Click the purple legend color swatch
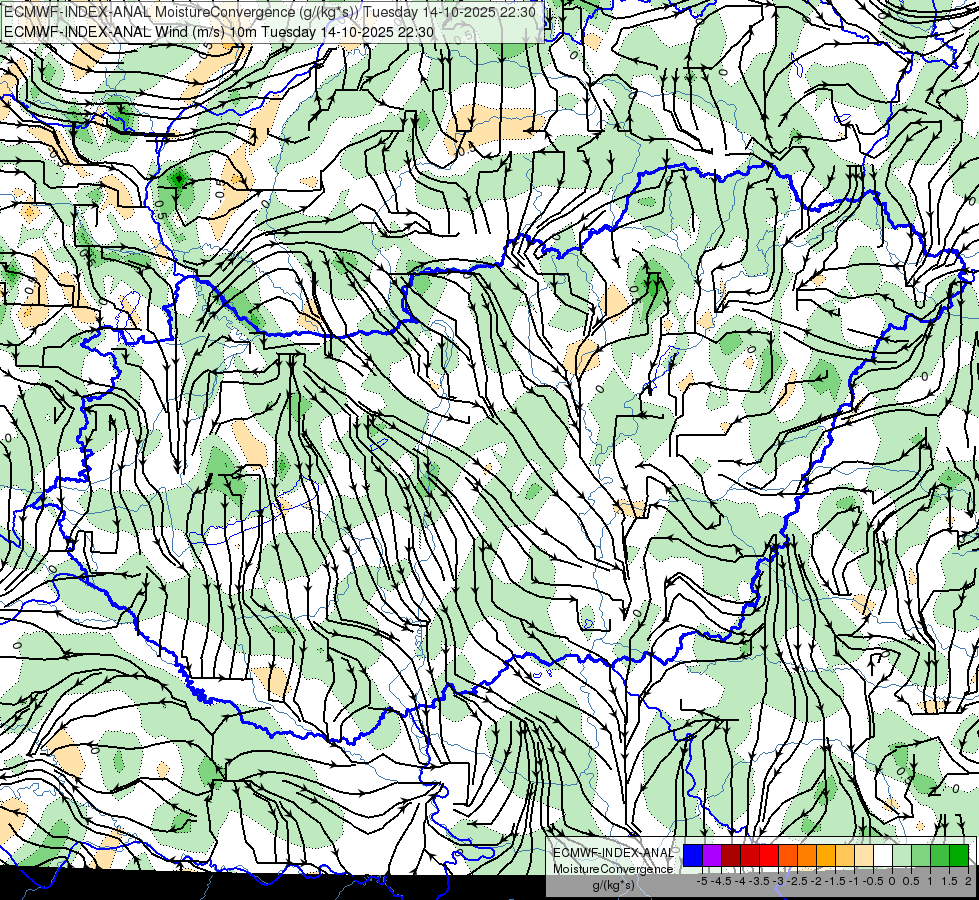Image resolution: width=979 pixels, height=900 pixels. click(x=712, y=855)
